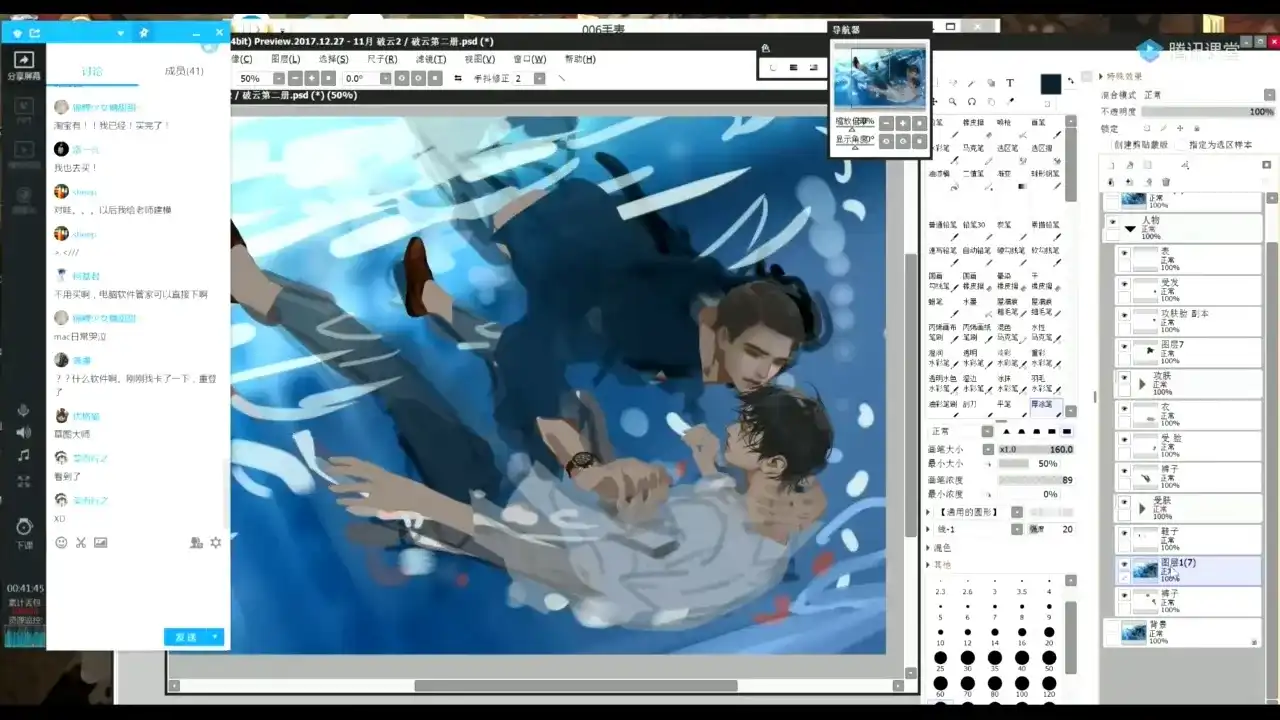The height and width of the screenshot is (720, 1280).
Task: Open chat settings gear icon
Action: 215,542
